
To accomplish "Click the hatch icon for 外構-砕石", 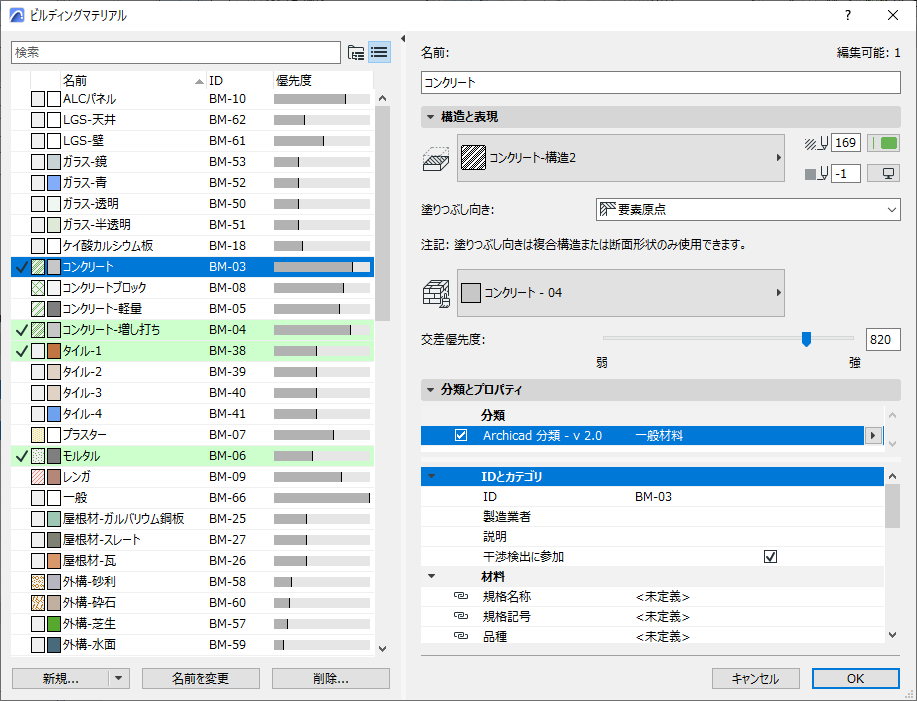I will [x=38, y=603].
